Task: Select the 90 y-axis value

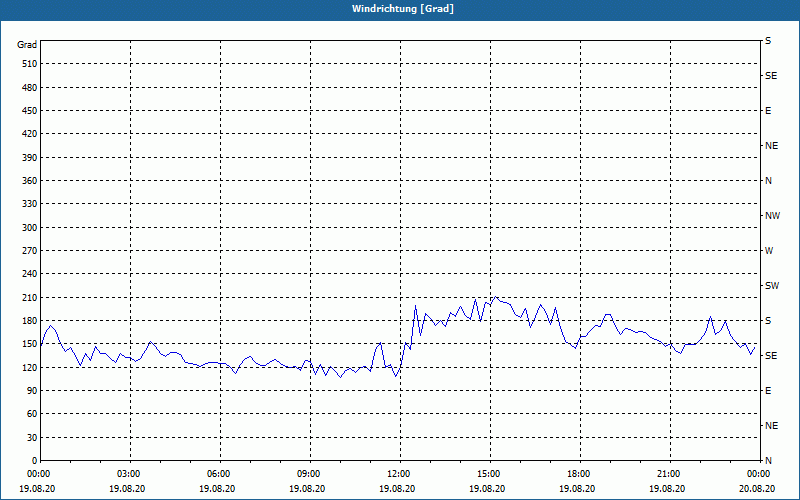Action: [x=32, y=390]
